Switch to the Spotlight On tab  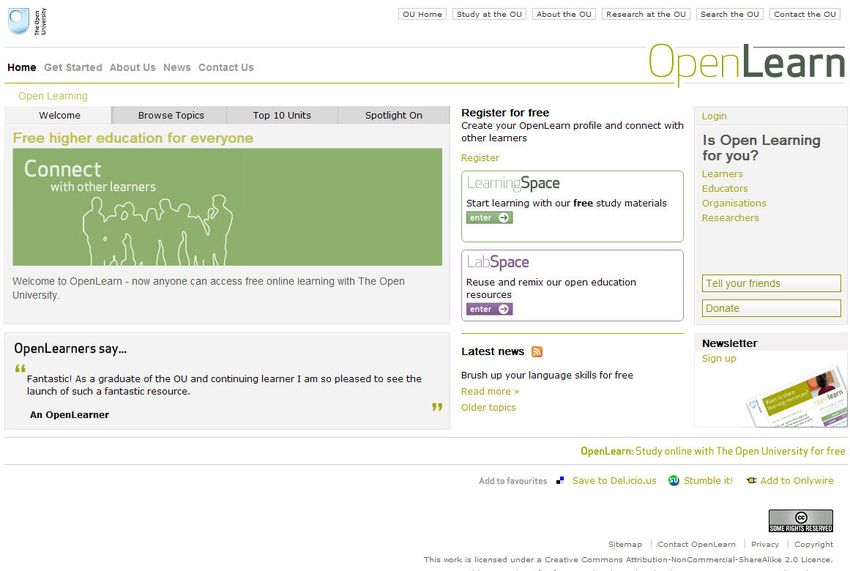point(394,115)
